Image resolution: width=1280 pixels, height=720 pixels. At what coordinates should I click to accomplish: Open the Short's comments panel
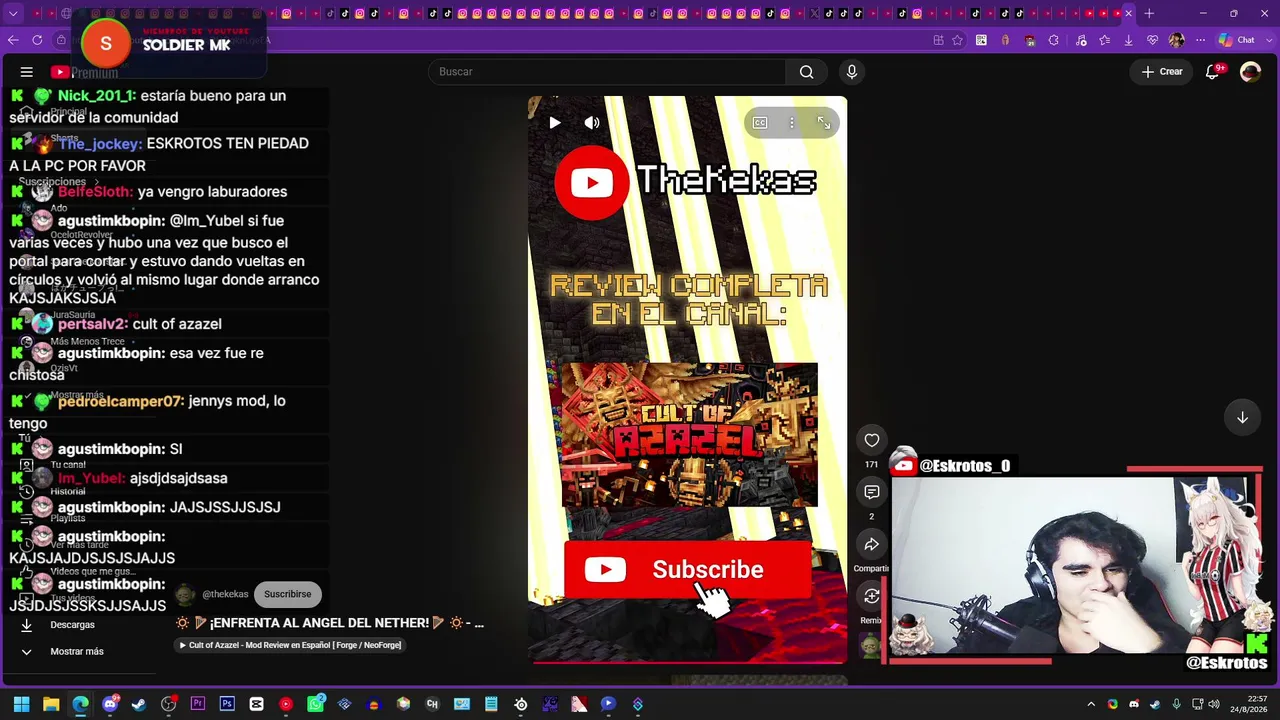click(872, 492)
